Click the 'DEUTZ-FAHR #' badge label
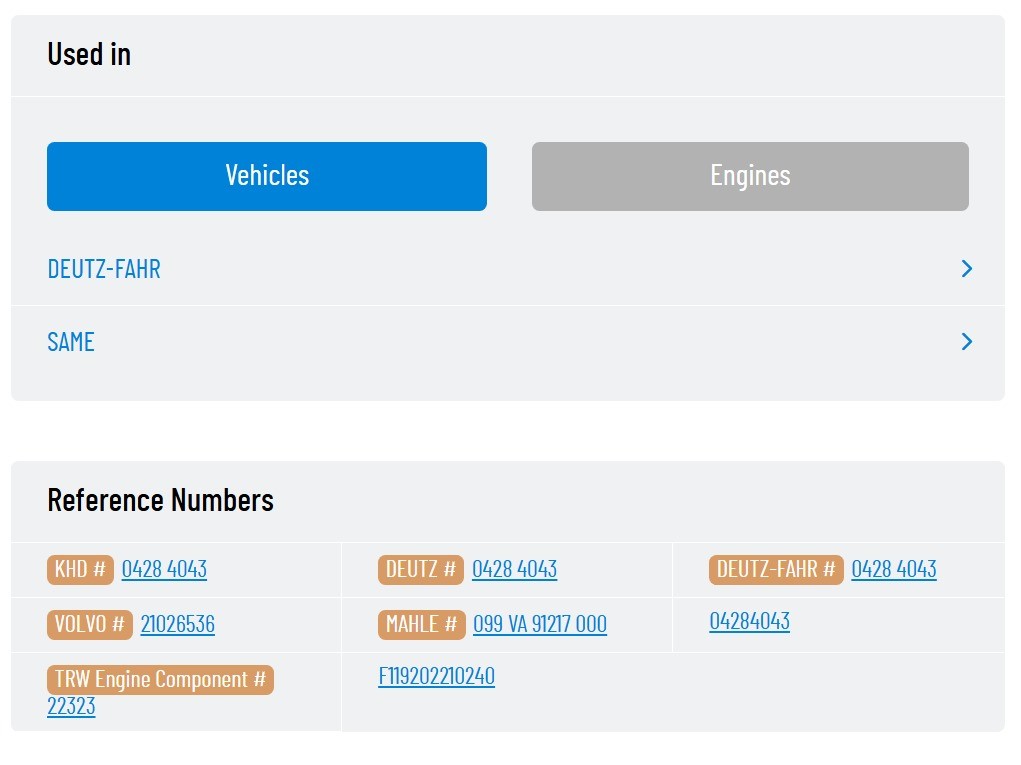The height and width of the screenshot is (765, 1021). pos(776,570)
